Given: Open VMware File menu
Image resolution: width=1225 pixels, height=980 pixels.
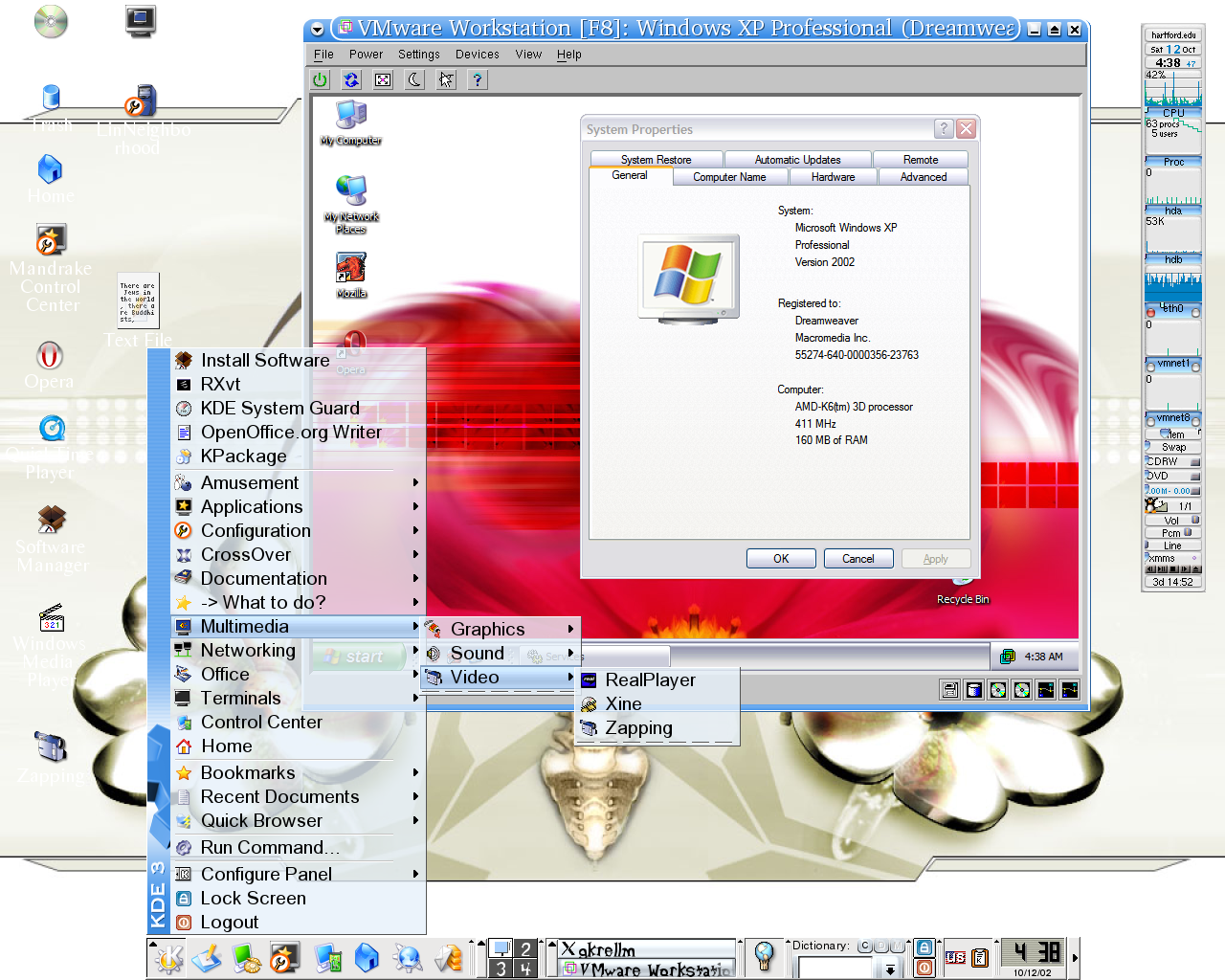Looking at the screenshot, I should tap(323, 55).
